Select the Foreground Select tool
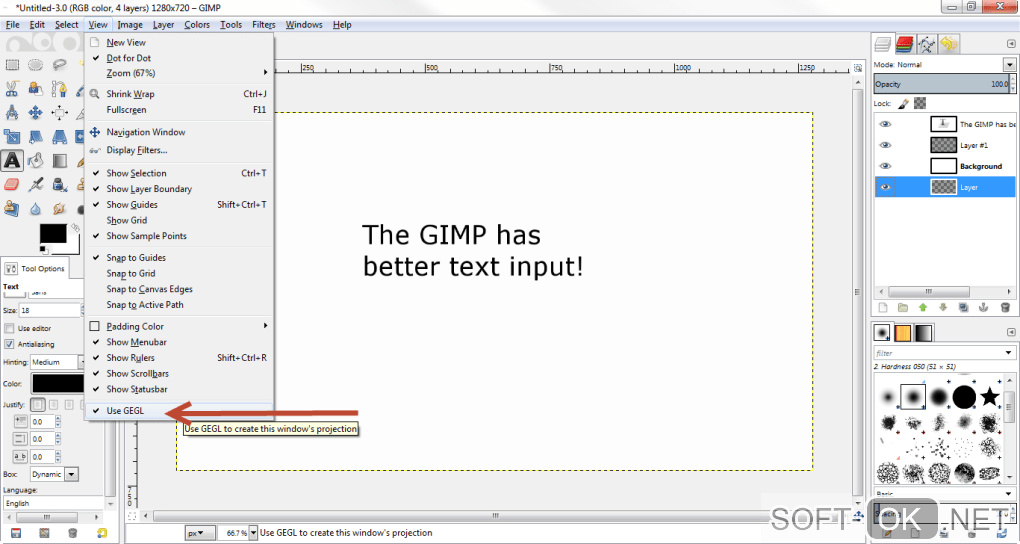The width and height of the screenshot is (1020, 544). pyautogui.click(x=36, y=88)
